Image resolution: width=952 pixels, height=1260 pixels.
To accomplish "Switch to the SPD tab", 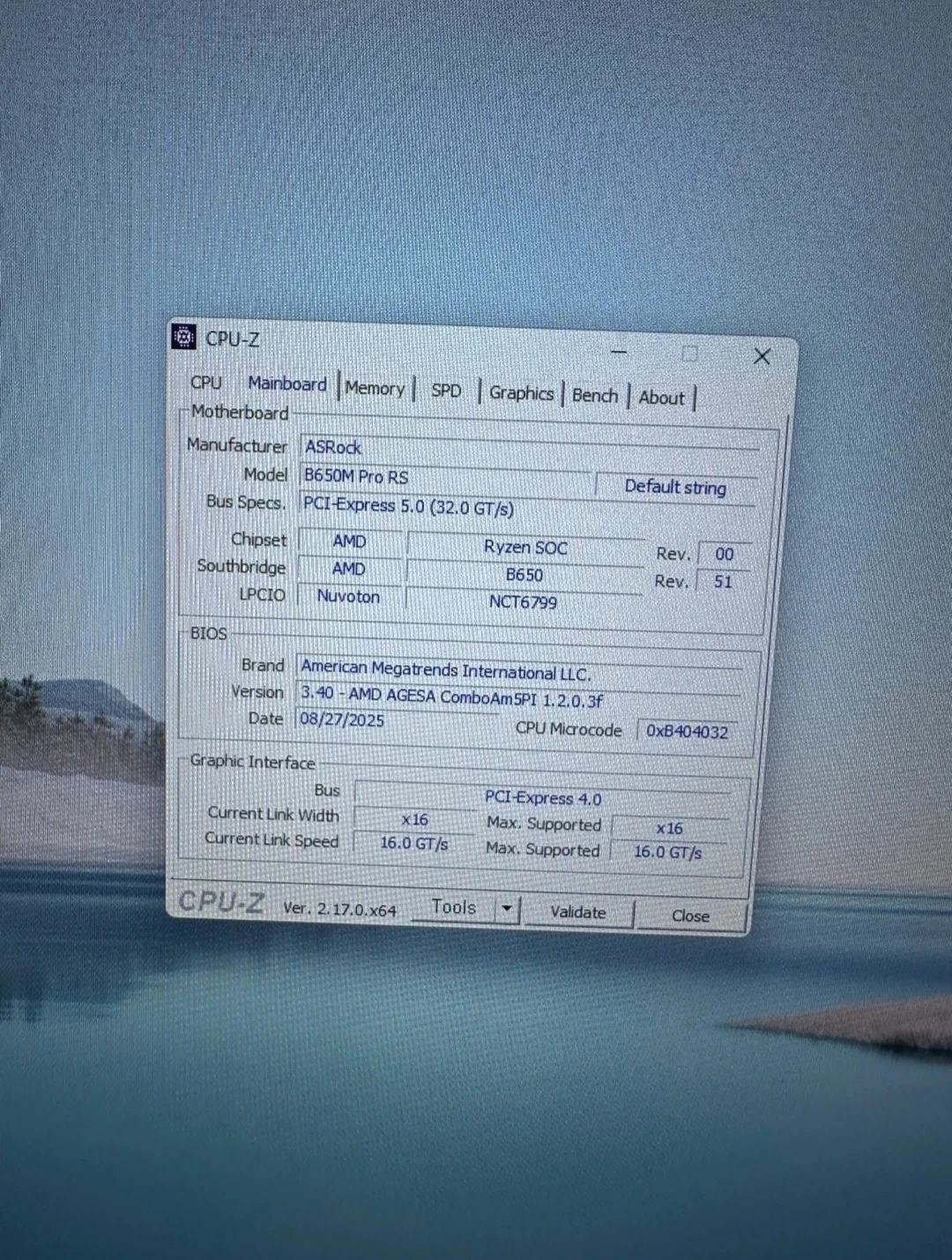I will [446, 391].
